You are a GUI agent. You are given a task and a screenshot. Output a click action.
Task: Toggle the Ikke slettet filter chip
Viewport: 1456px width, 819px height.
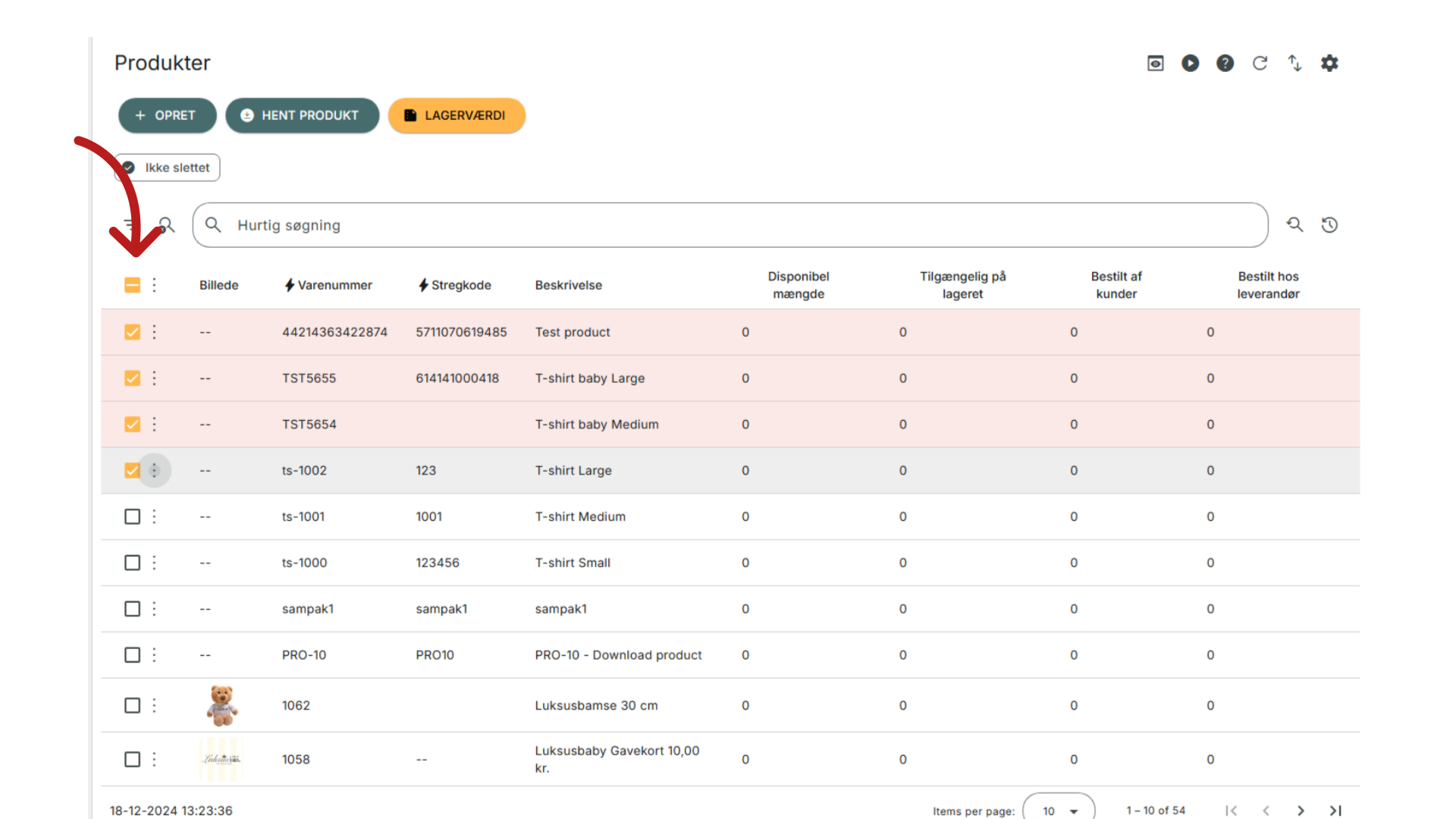pos(167,168)
